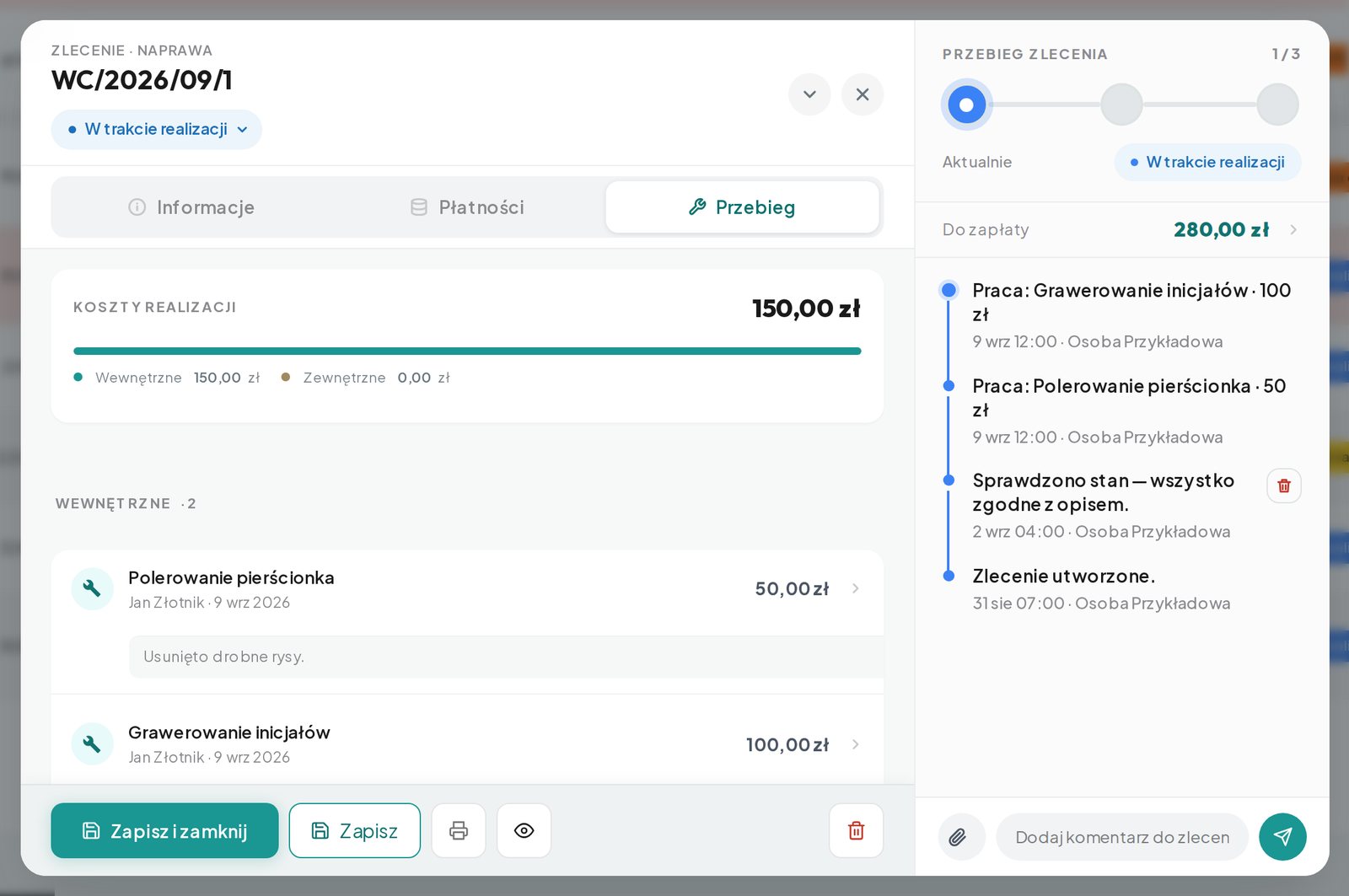
Task: Click the costs progress bar
Action: [467, 351]
